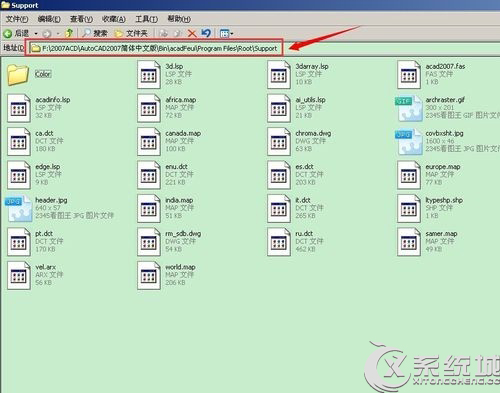Click the file name samer.map

(441, 234)
